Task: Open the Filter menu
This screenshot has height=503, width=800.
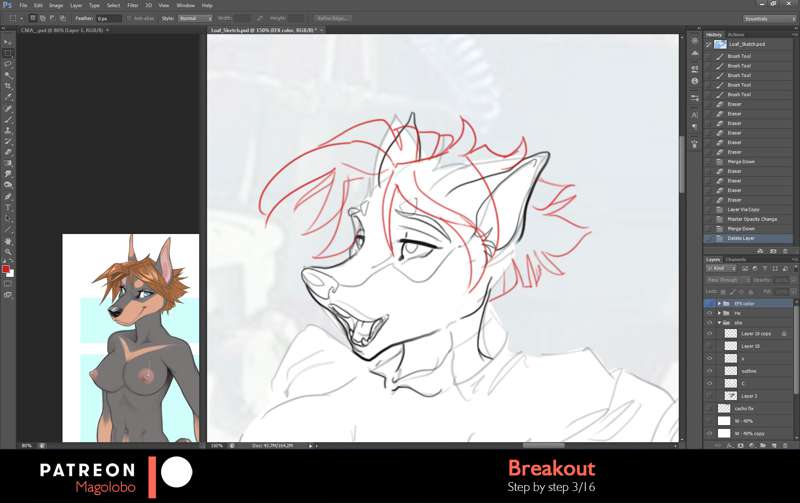Action: pos(132,5)
